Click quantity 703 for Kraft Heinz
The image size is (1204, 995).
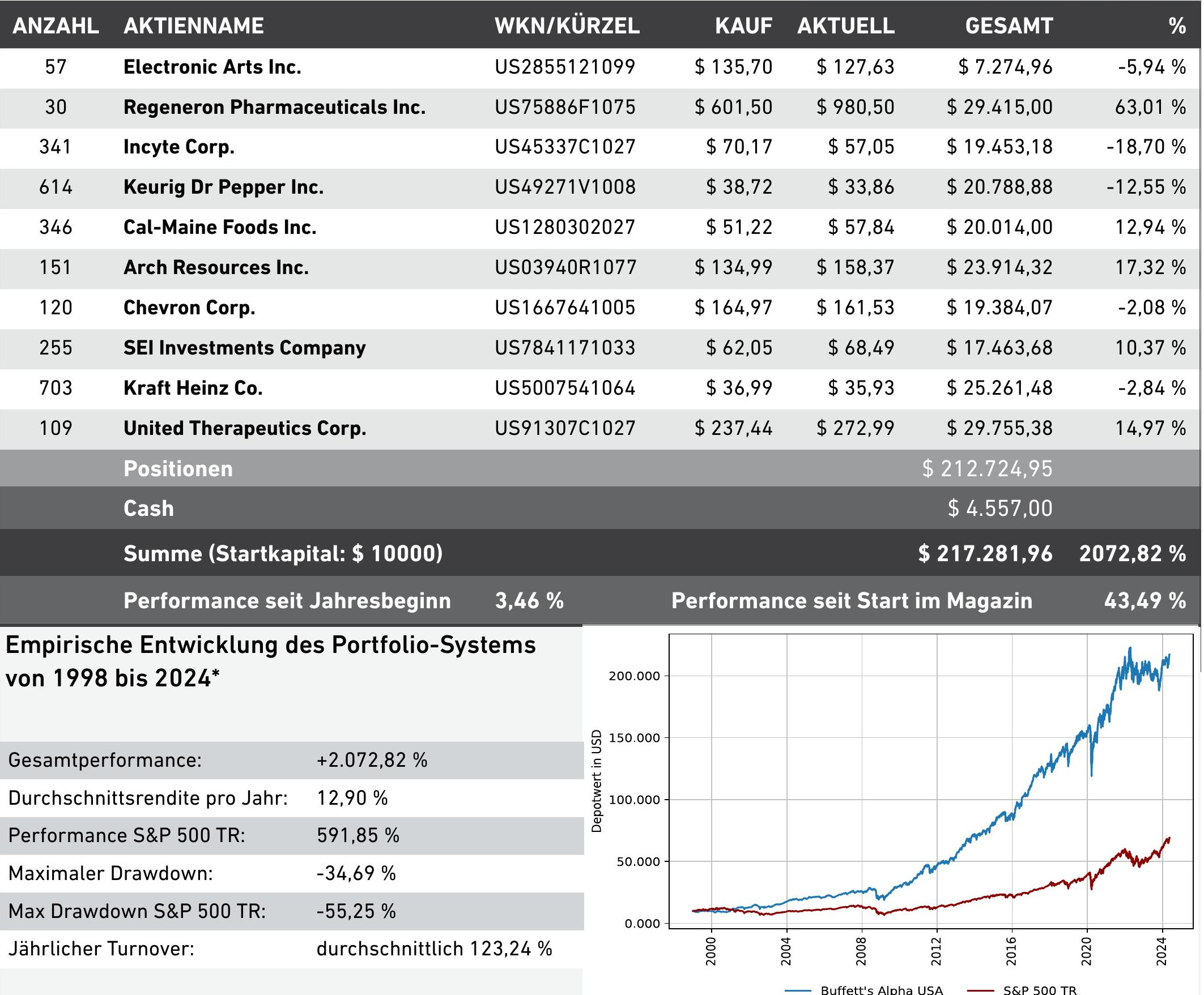[x=56, y=388]
